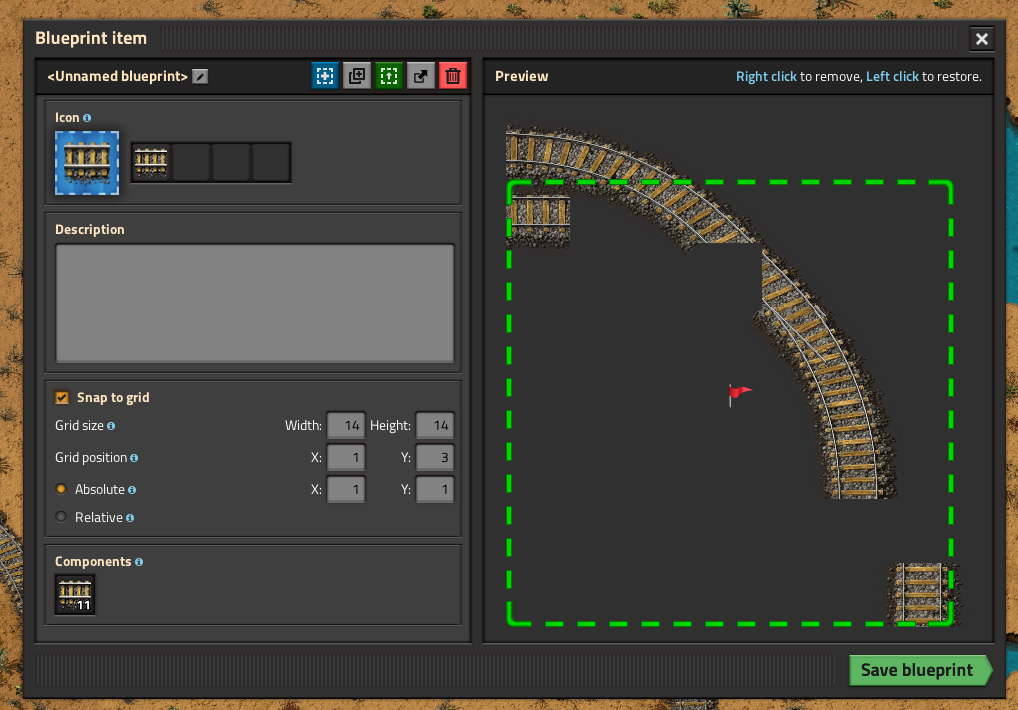Click the <Unnamed blueprint> title text
This screenshot has height=710, width=1018.
click(118, 77)
